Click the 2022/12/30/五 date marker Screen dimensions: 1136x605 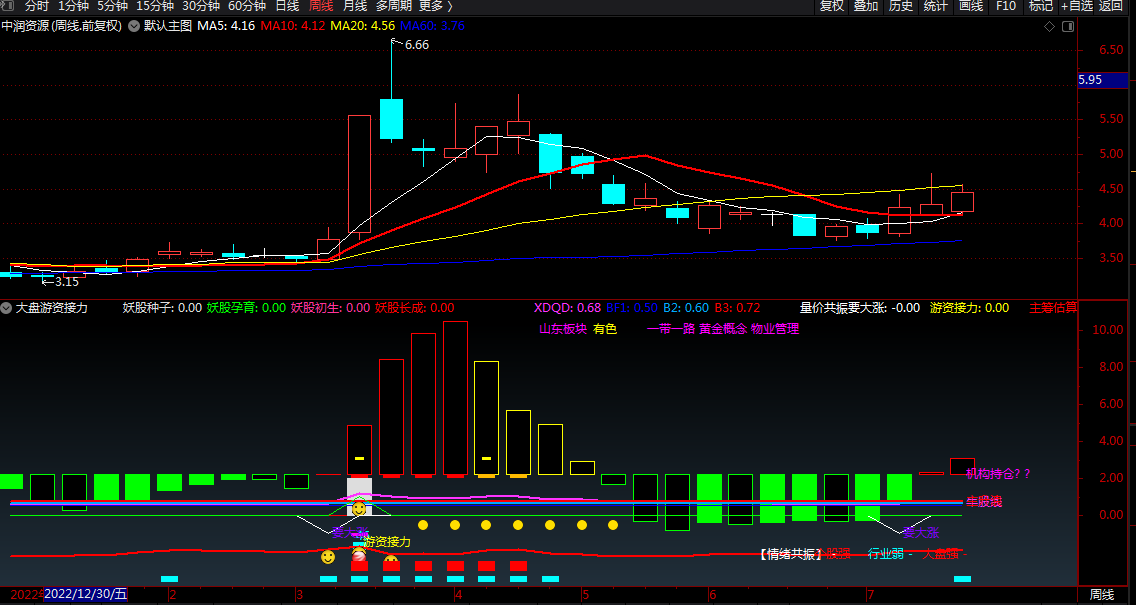coord(86,595)
